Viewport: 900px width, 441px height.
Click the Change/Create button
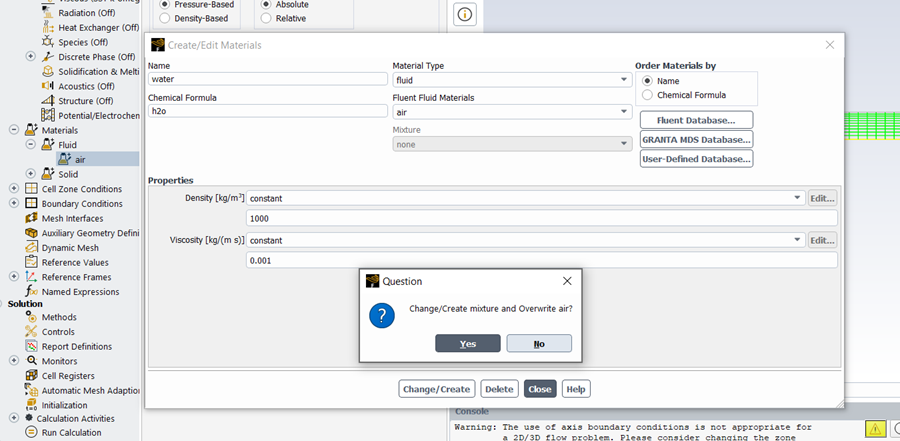coord(437,389)
